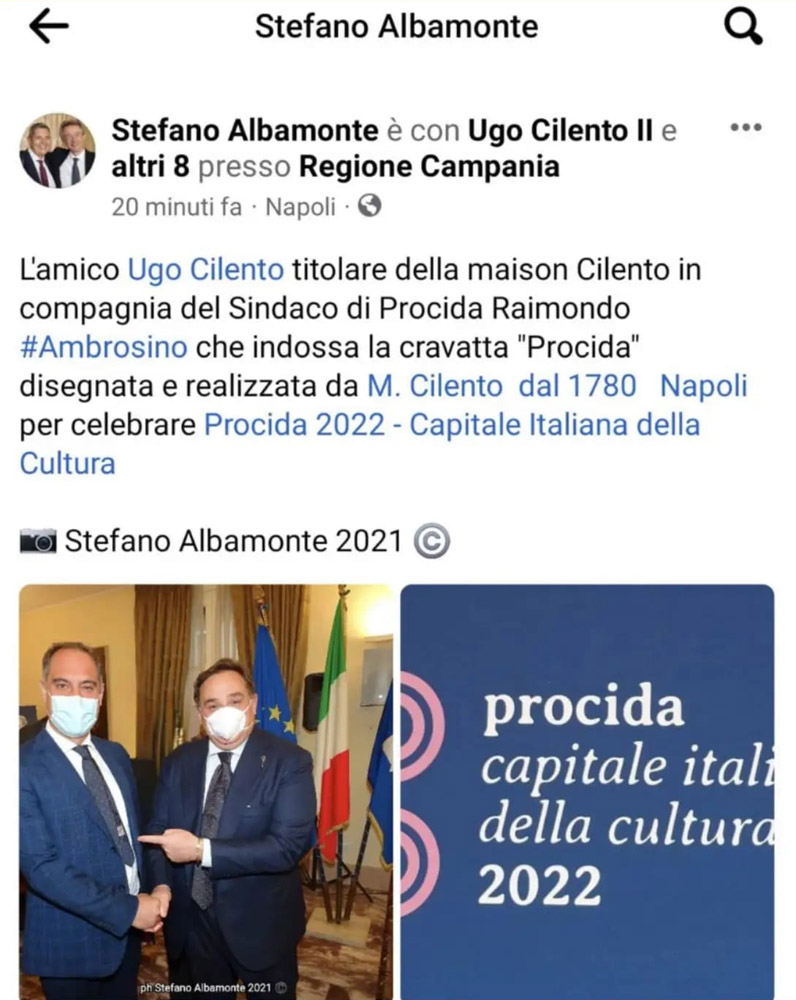The height and width of the screenshot is (1000, 796).
Task: View the Procida capitale della cultura image
Action: click(587, 791)
